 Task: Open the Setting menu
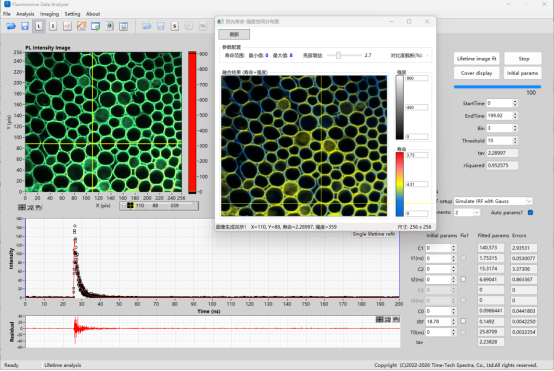72,14
